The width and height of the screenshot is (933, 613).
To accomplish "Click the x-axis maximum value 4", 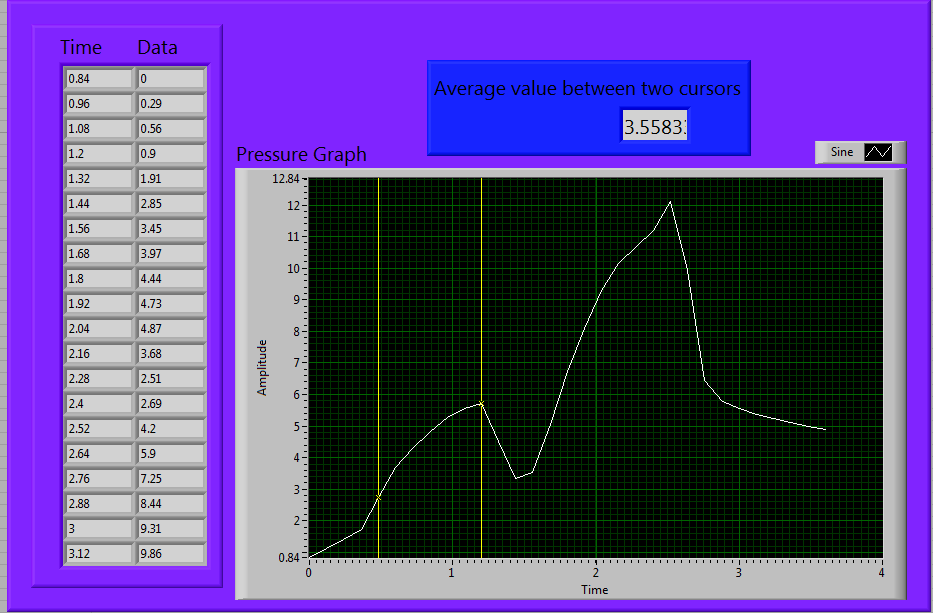I will [881, 573].
